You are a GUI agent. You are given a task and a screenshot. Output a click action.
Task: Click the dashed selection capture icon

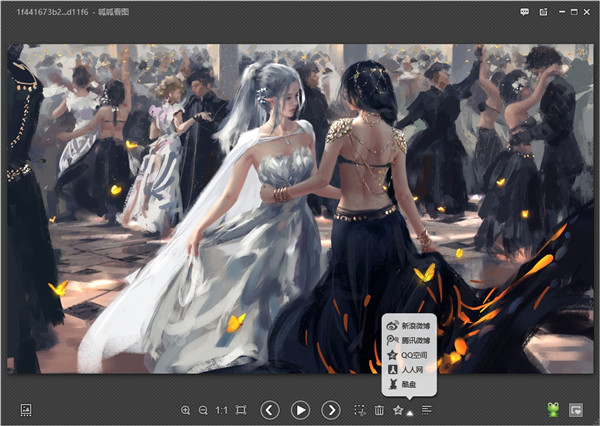click(360, 410)
